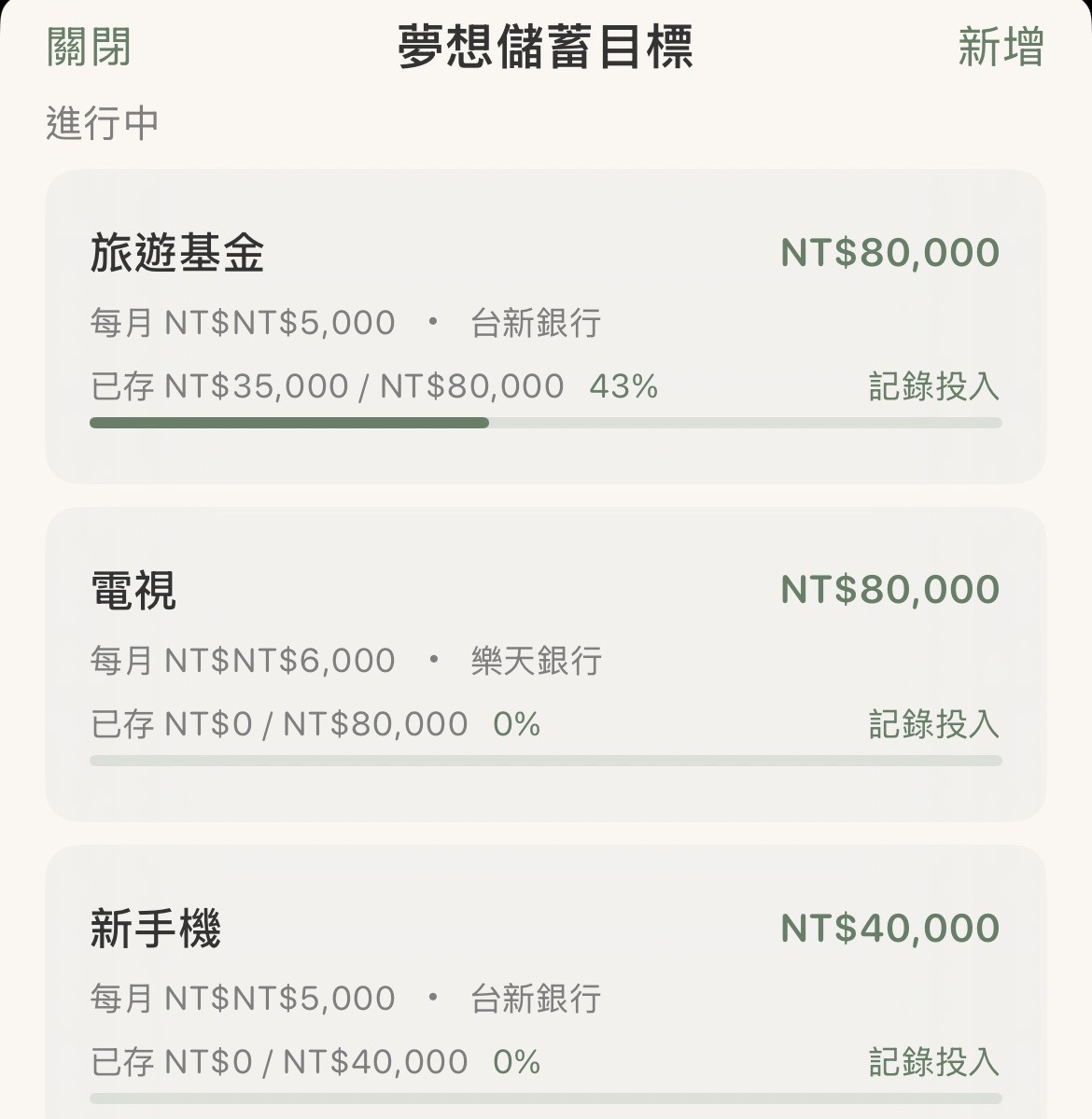The width and height of the screenshot is (1092, 1119).
Task: Open the 新手機 goal title
Action: point(156,929)
